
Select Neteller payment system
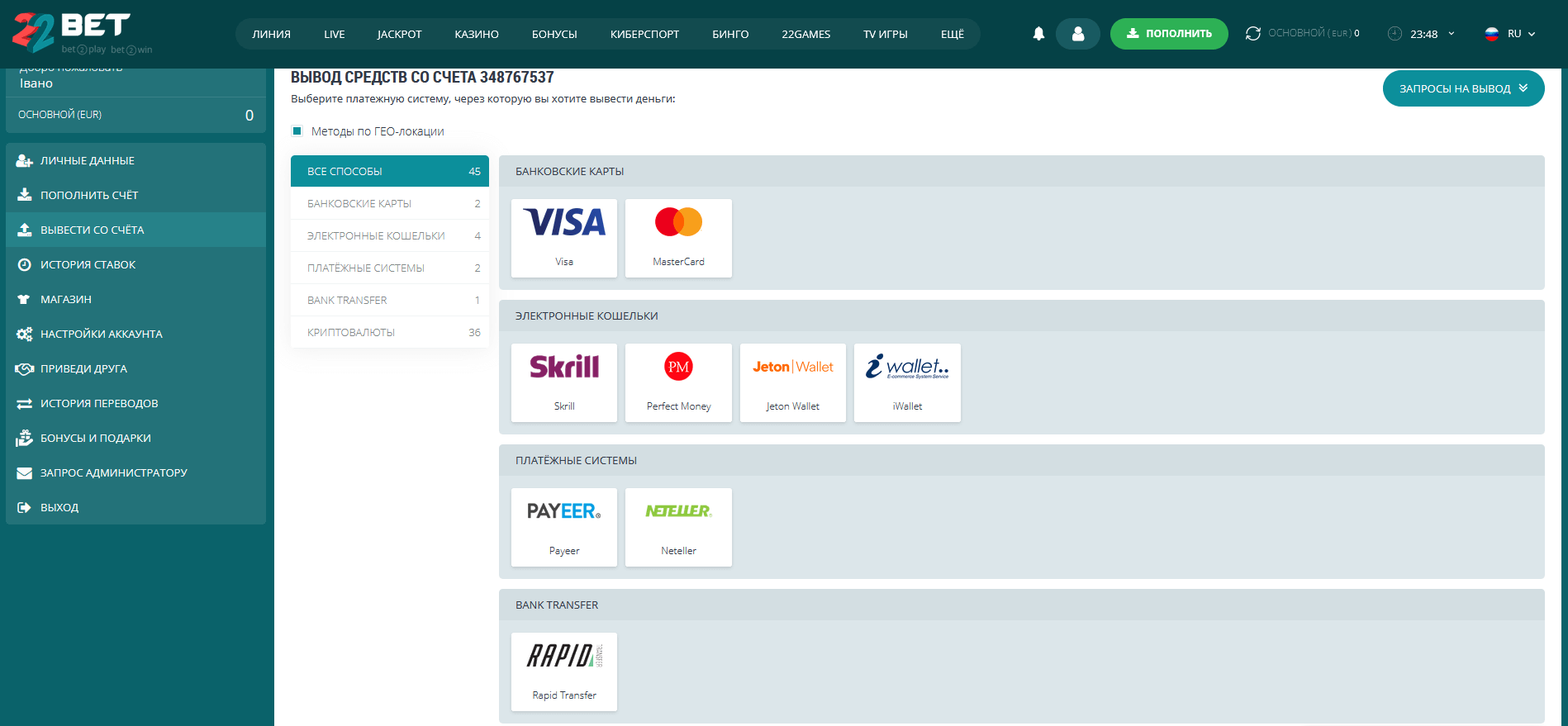click(678, 527)
